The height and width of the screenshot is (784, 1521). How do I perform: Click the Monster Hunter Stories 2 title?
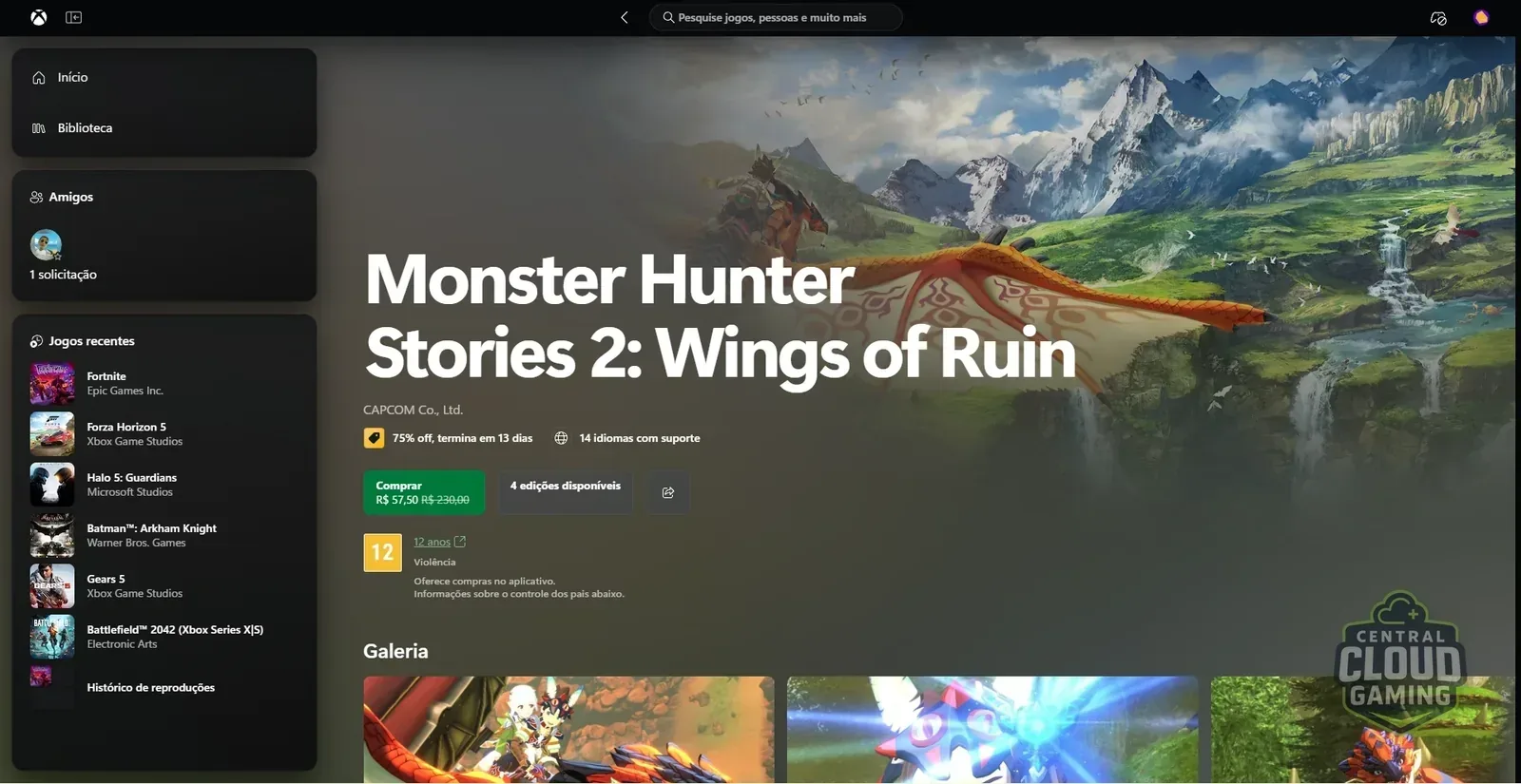(x=721, y=316)
